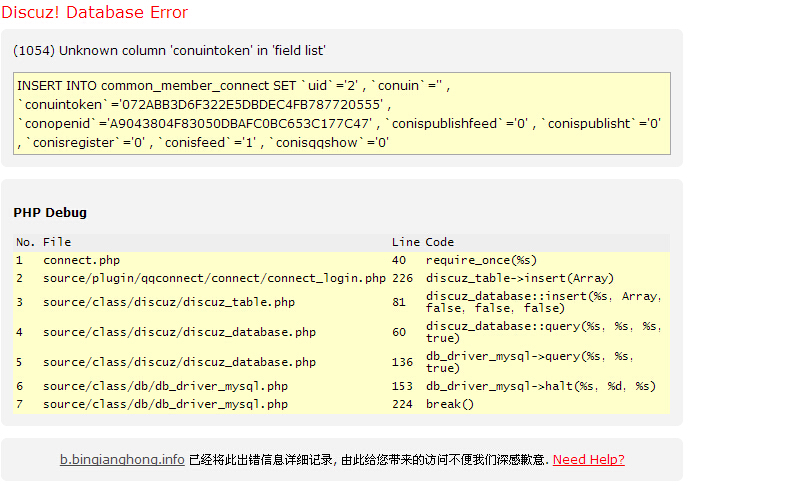Select db_driver_mysql.php path in row 6
Screen dimensions: 812x500
click(x=165, y=386)
